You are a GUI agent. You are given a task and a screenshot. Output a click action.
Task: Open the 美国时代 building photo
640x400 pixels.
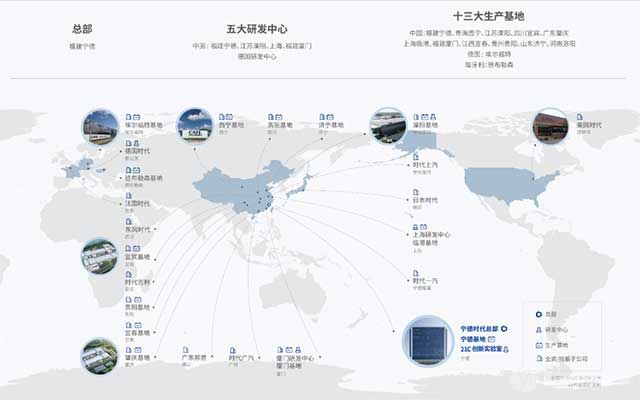(x=551, y=127)
